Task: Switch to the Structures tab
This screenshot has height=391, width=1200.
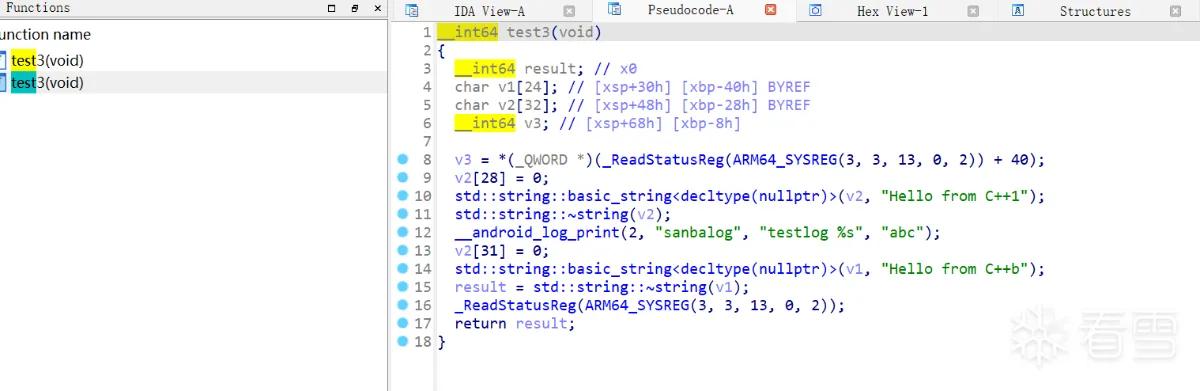Action: [1094, 11]
